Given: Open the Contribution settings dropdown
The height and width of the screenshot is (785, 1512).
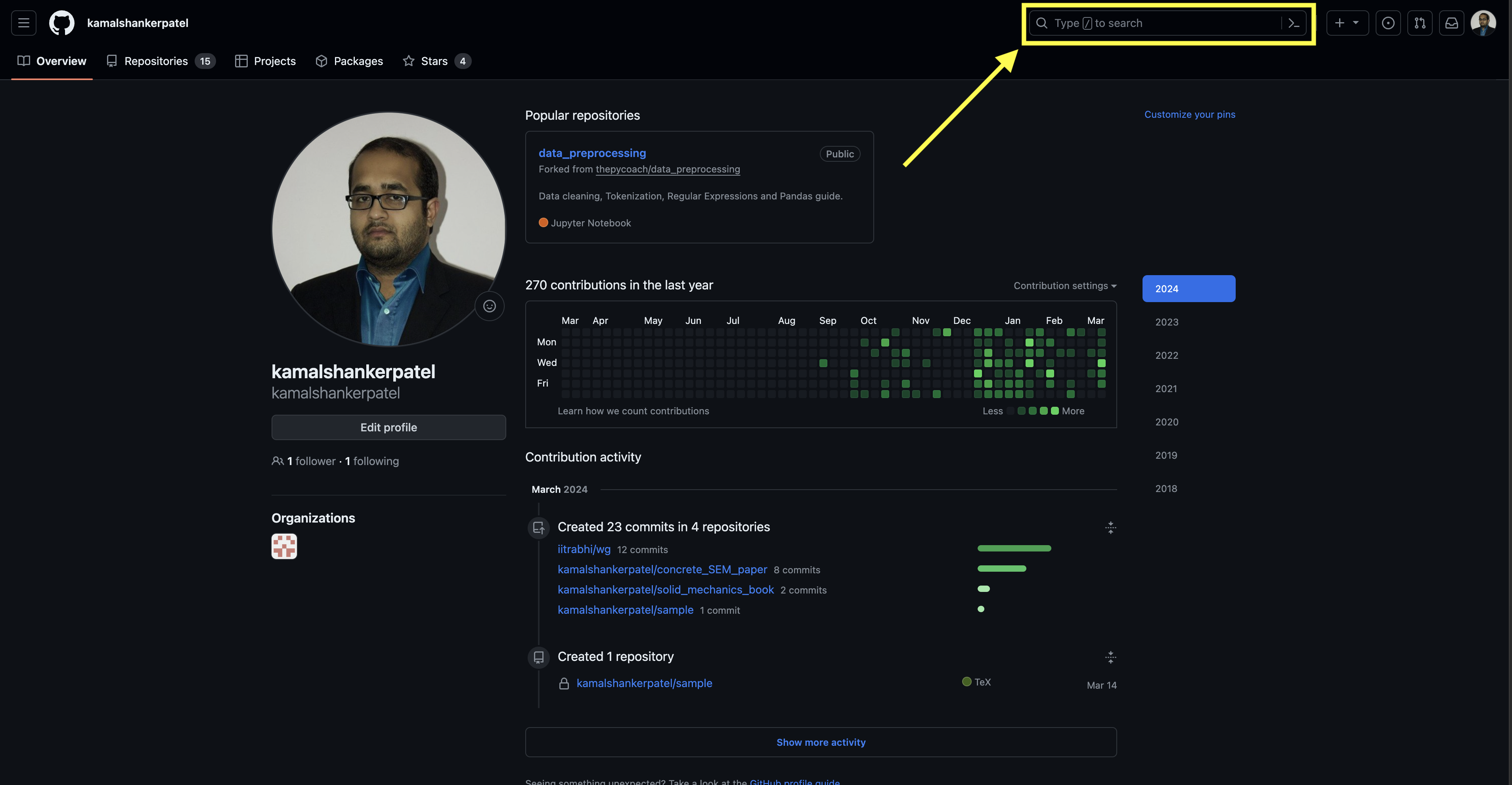Looking at the screenshot, I should (1065, 286).
